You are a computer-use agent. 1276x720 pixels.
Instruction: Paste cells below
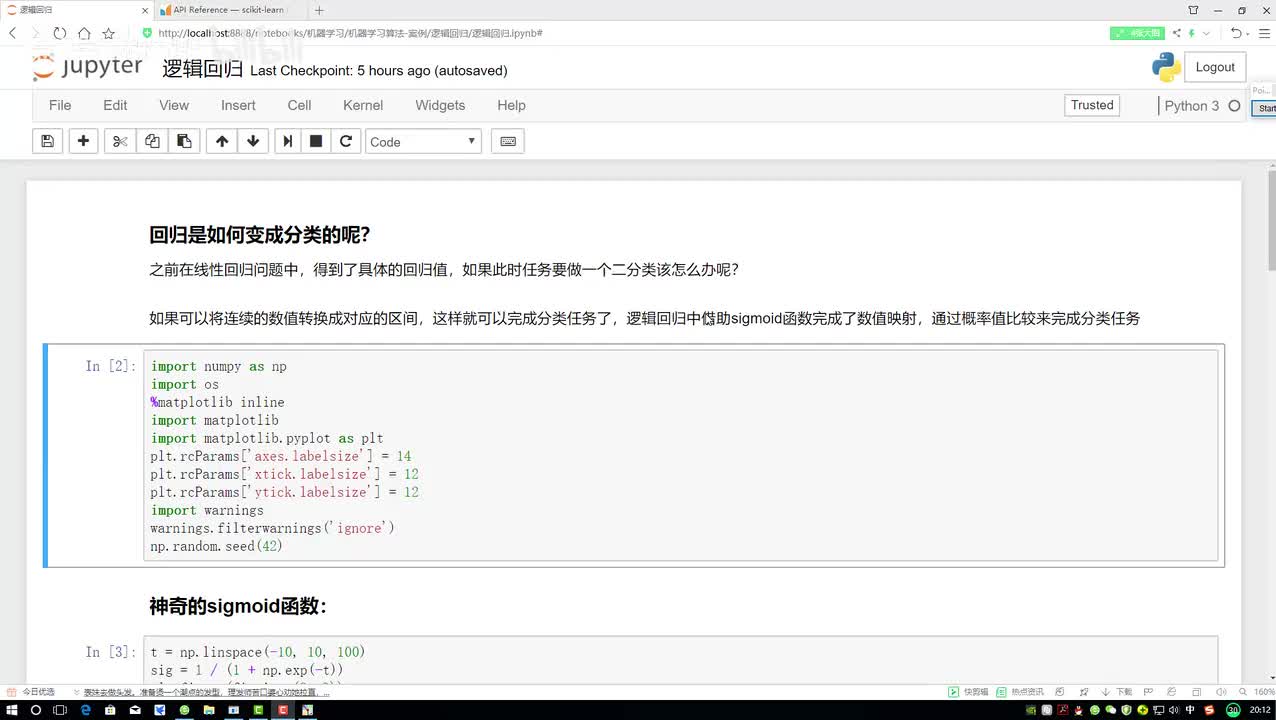(184, 141)
